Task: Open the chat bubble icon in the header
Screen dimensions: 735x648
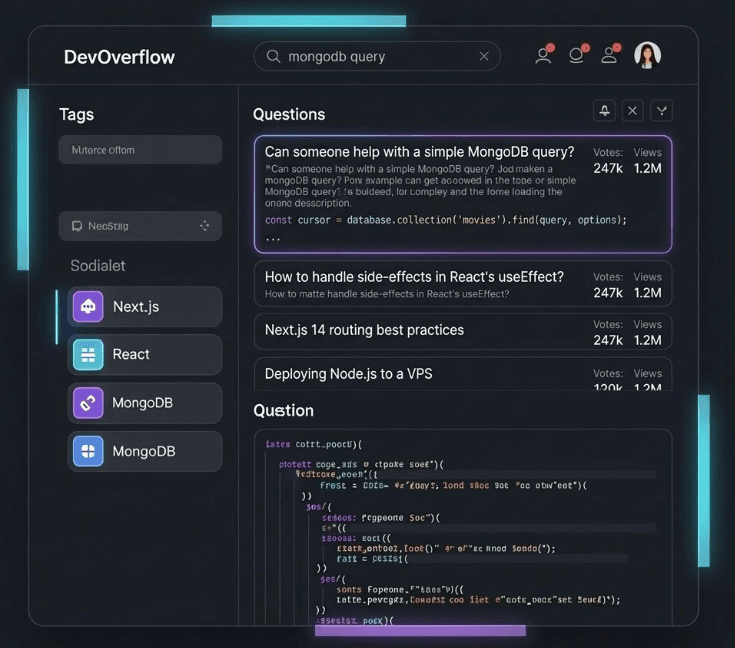Action: [x=577, y=56]
